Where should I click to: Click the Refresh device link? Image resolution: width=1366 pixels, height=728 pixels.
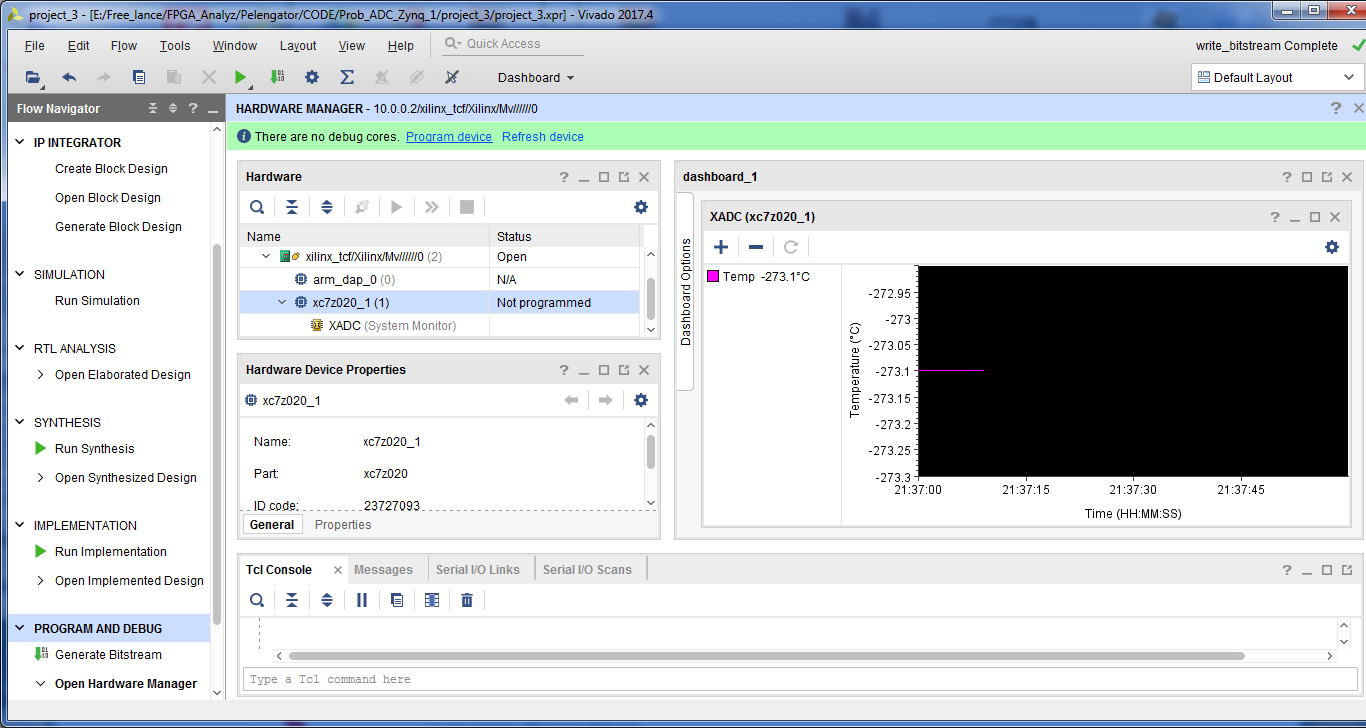tap(543, 137)
